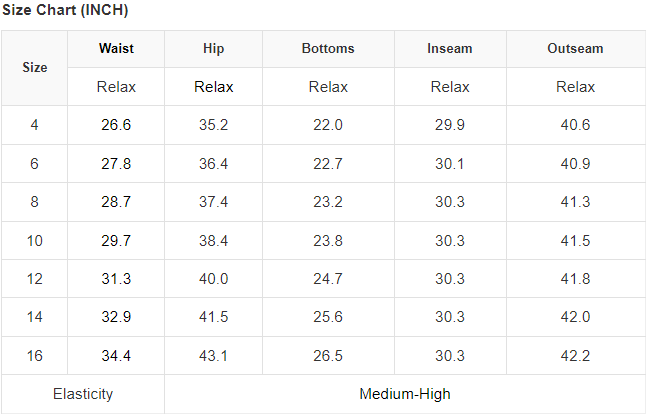This screenshot has height=417, width=650.
Task: Click the Inseam column header
Action: point(450,48)
